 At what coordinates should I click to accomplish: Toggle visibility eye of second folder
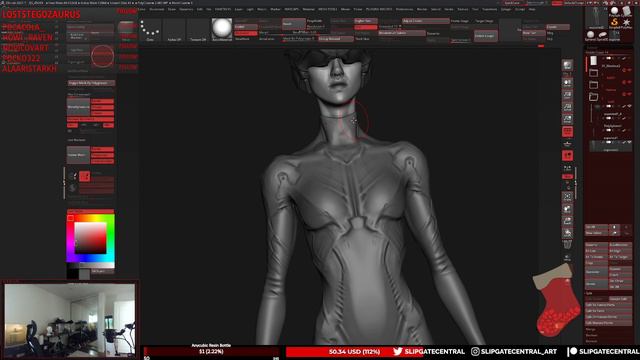(629, 82)
